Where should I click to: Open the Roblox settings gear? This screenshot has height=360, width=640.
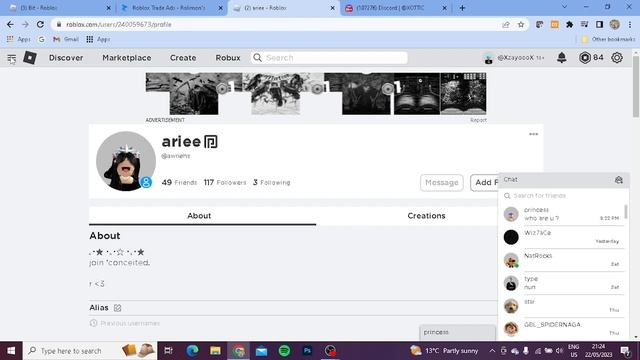(x=617, y=58)
